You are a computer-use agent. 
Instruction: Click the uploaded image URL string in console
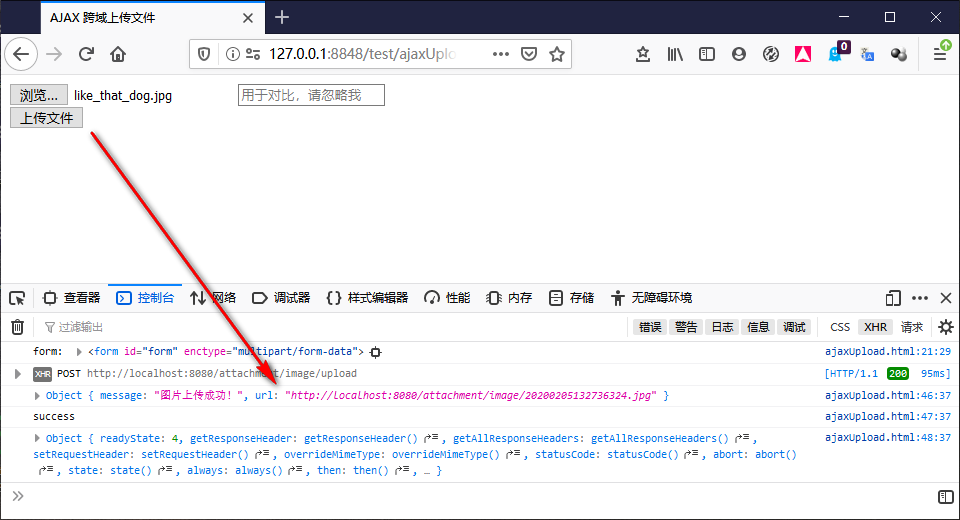coord(471,396)
